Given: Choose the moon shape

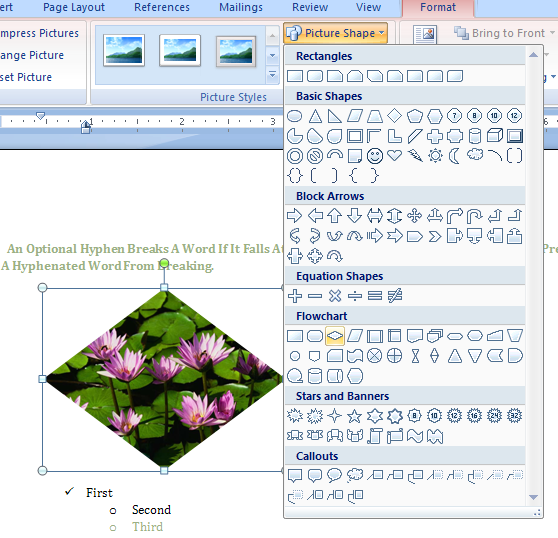Looking at the screenshot, I should click(454, 156).
